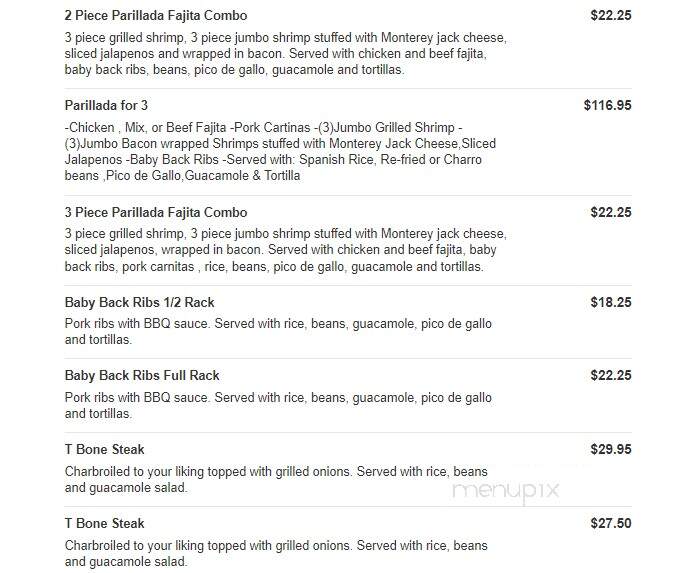Click the 3 Piece combo description mentioning pork carnitas
This screenshot has height=573, width=685.
(x=286, y=250)
